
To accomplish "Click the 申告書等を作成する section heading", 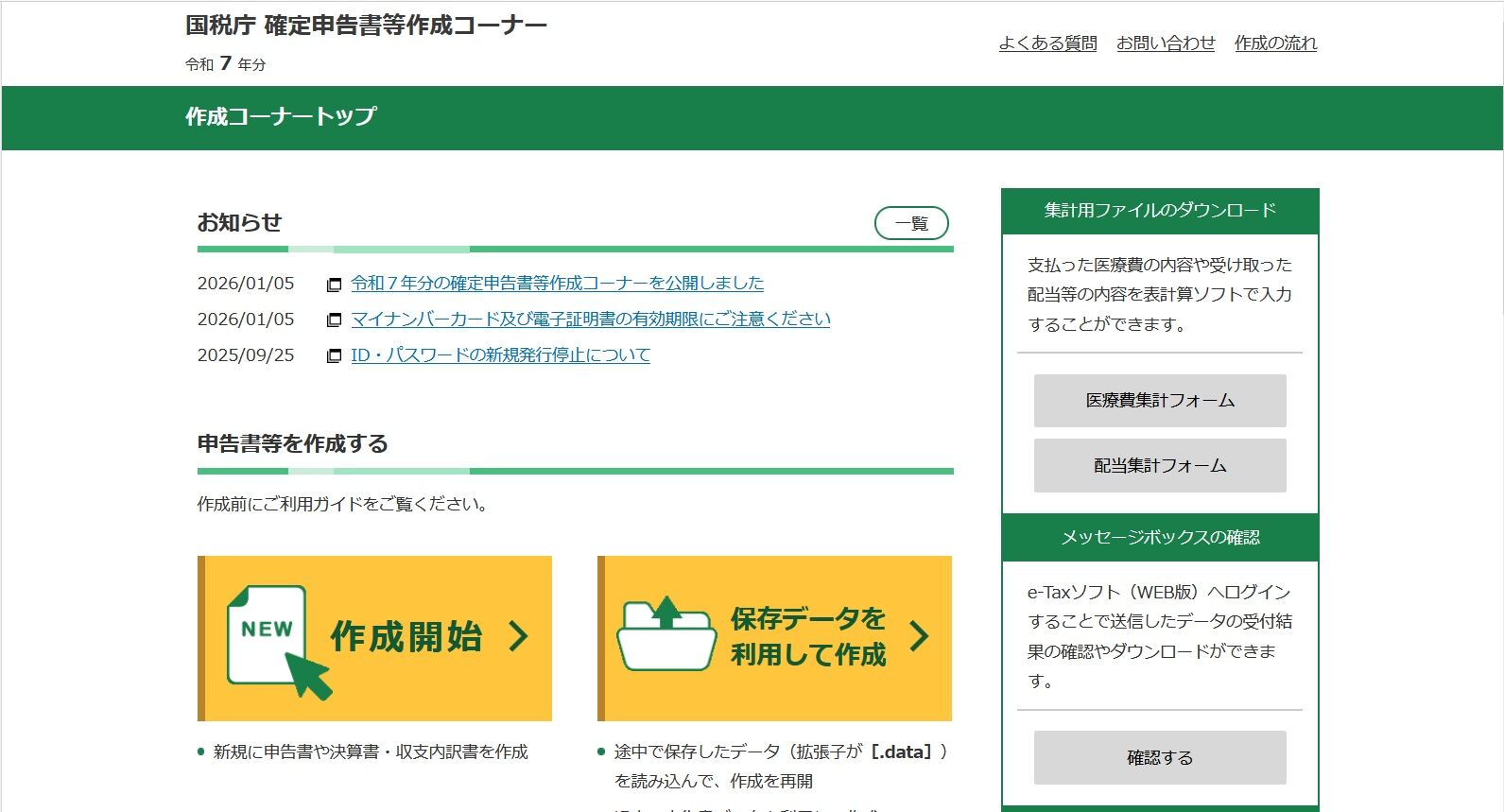I will tap(293, 444).
